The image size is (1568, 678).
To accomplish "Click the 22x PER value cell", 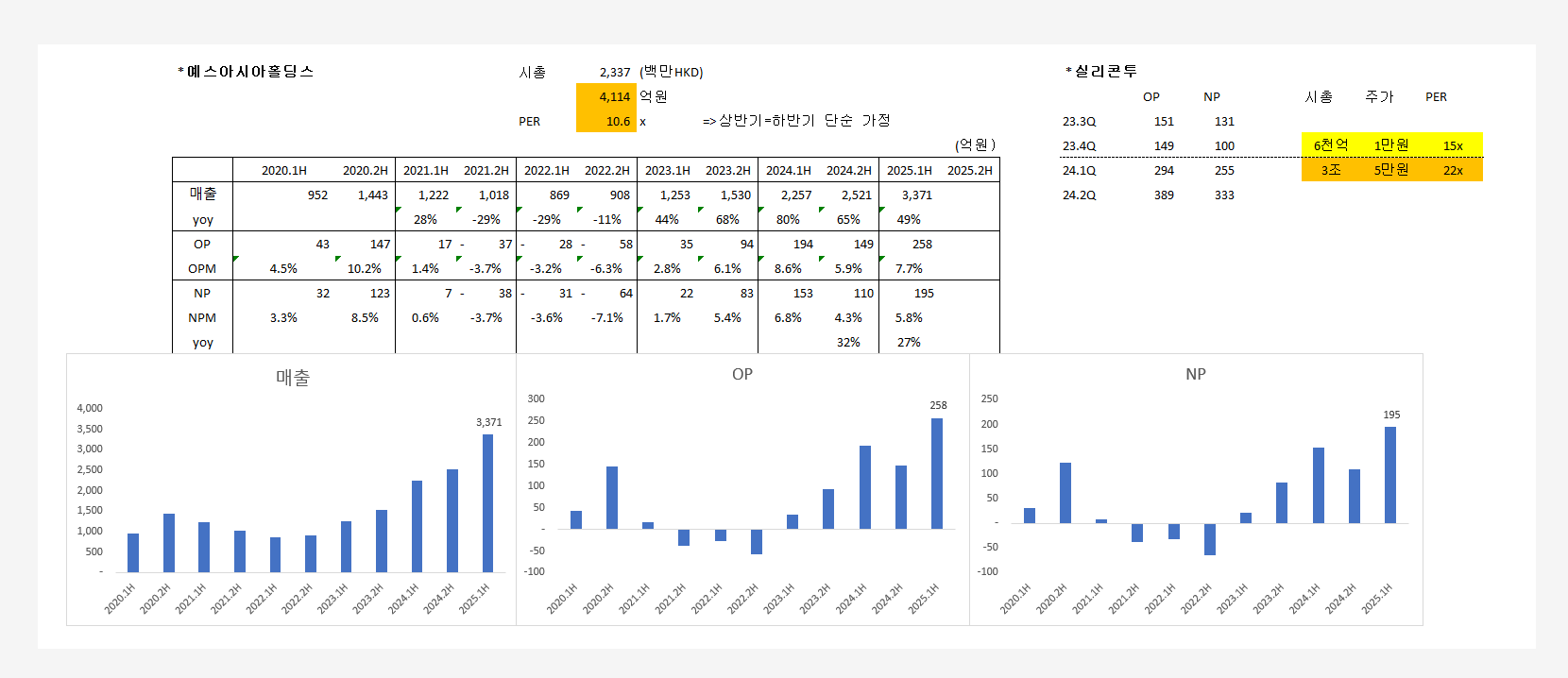I will (1453, 170).
